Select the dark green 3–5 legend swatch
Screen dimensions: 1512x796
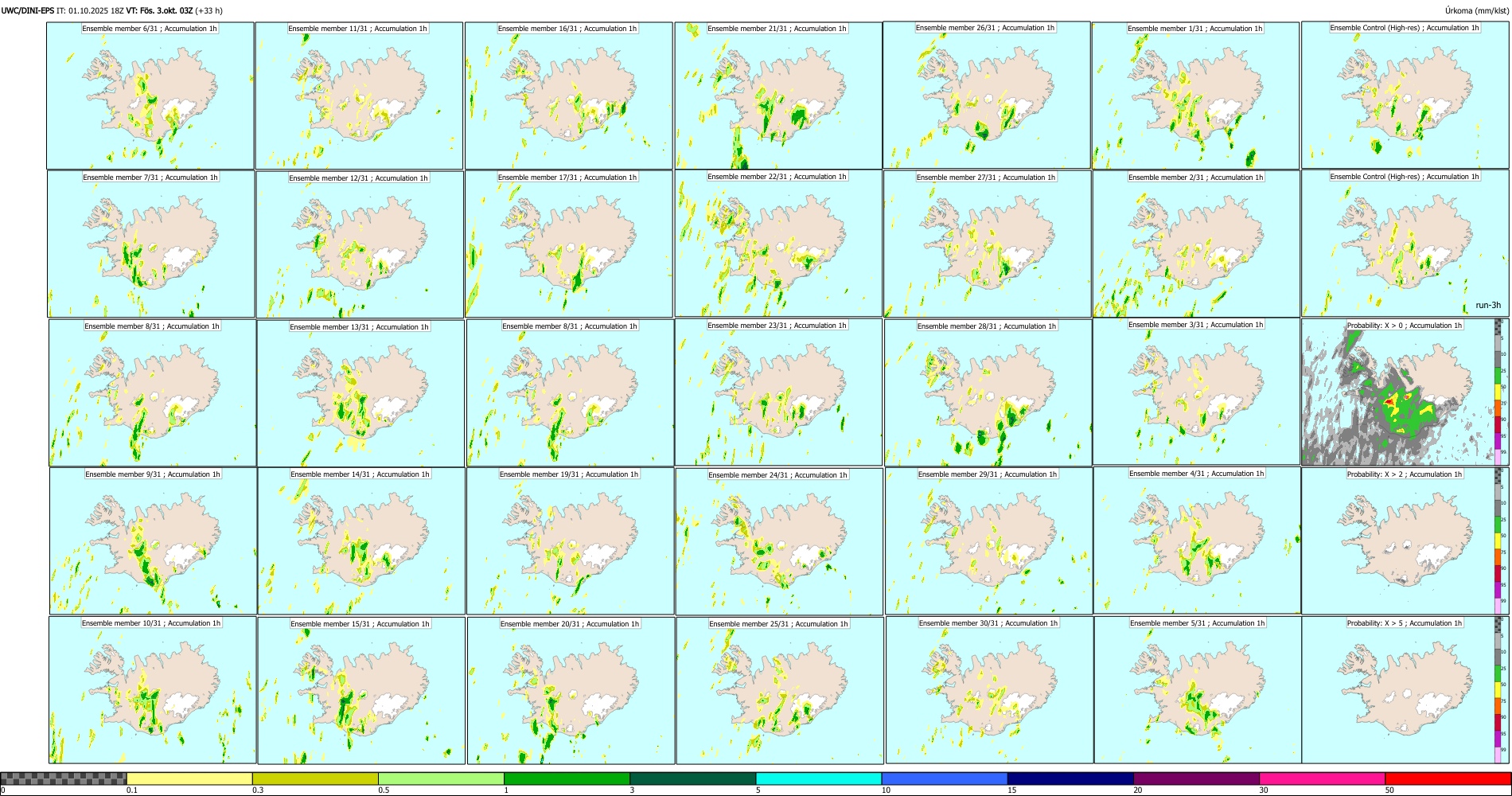point(692,778)
